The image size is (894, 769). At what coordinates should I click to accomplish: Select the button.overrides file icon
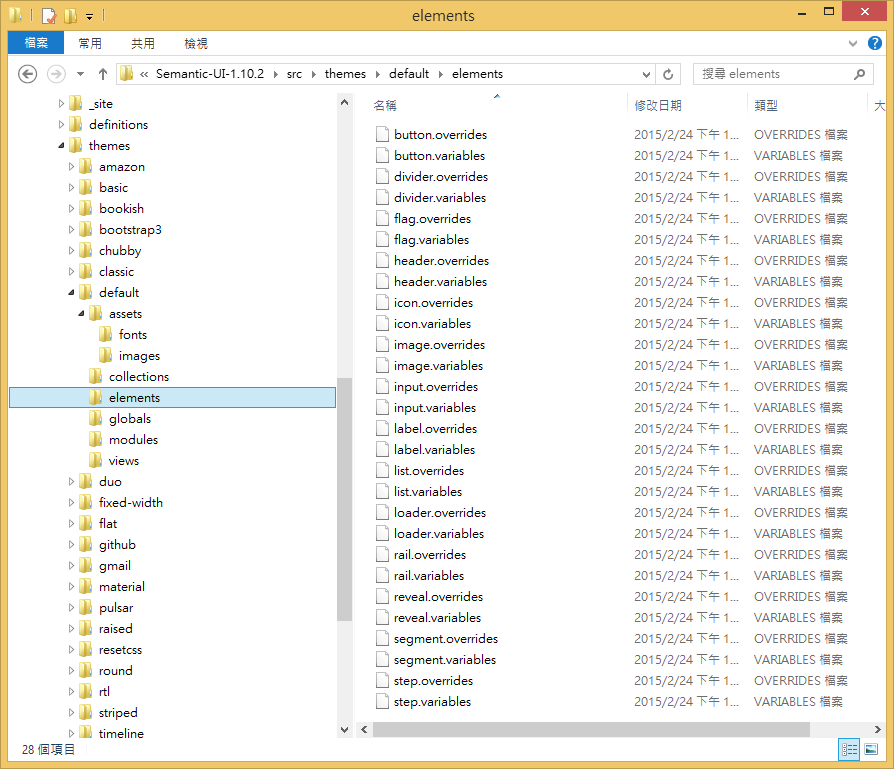click(382, 135)
